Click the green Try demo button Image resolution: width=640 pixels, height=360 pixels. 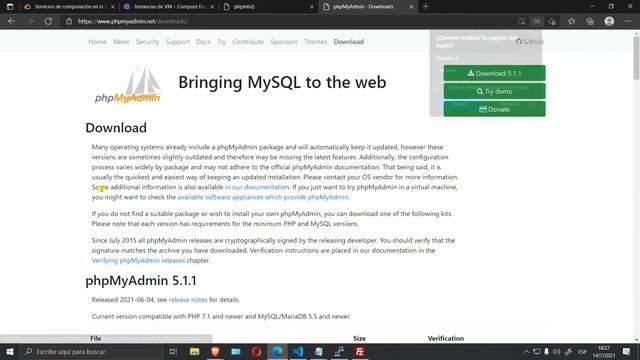(x=494, y=91)
